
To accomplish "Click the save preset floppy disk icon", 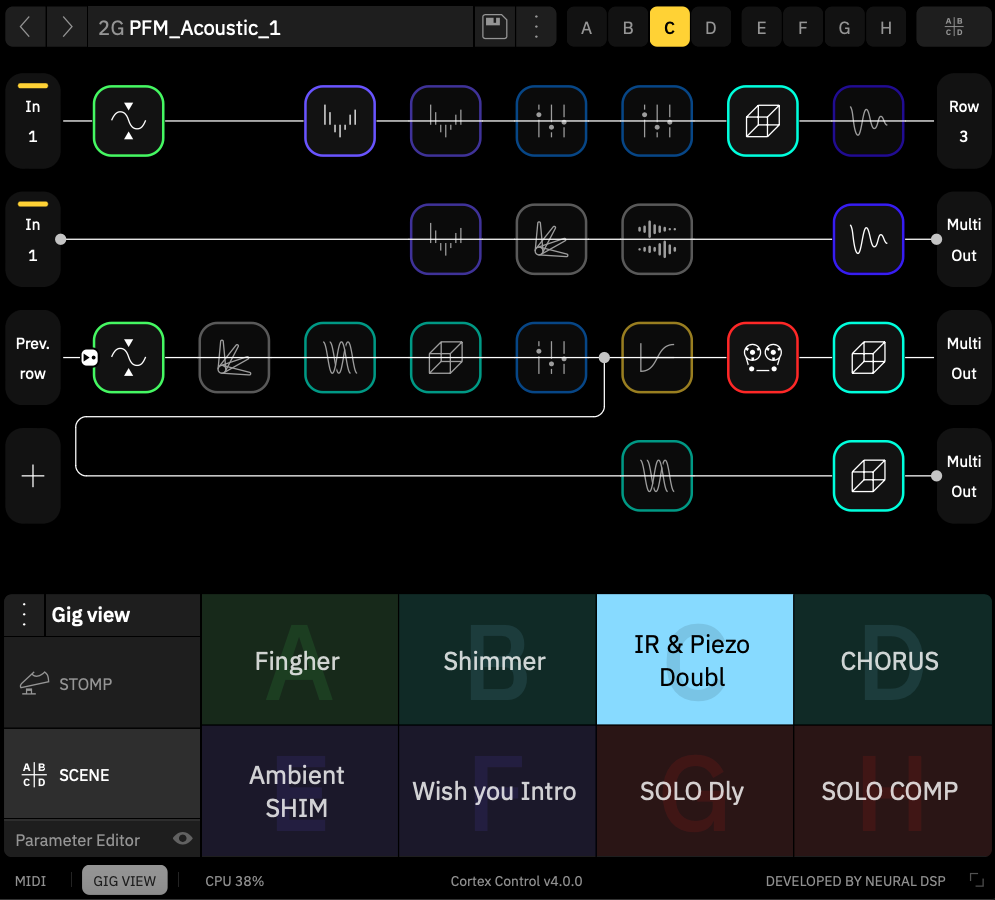I will point(494,27).
